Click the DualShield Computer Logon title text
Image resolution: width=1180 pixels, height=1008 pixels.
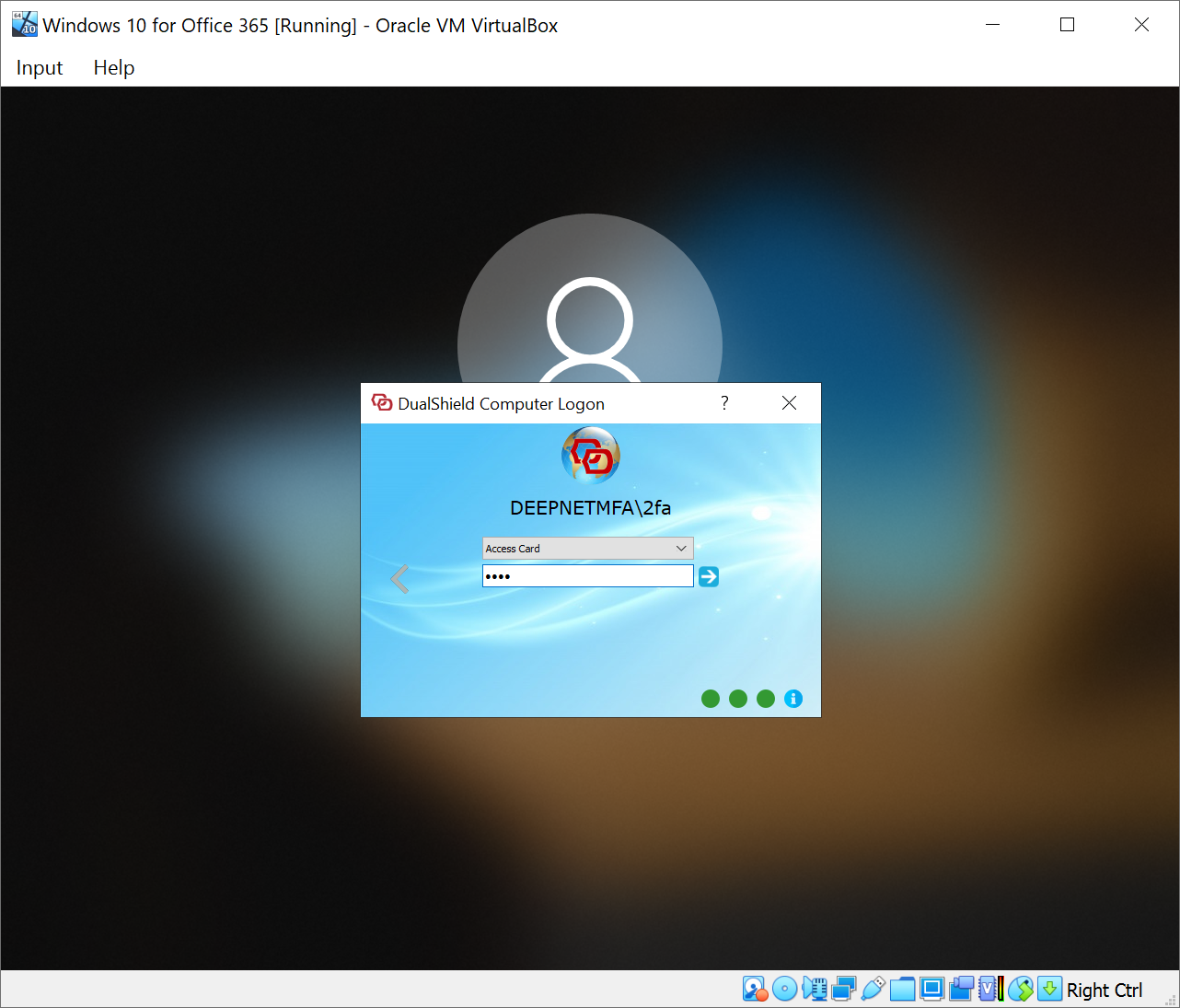(x=501, y=403)
